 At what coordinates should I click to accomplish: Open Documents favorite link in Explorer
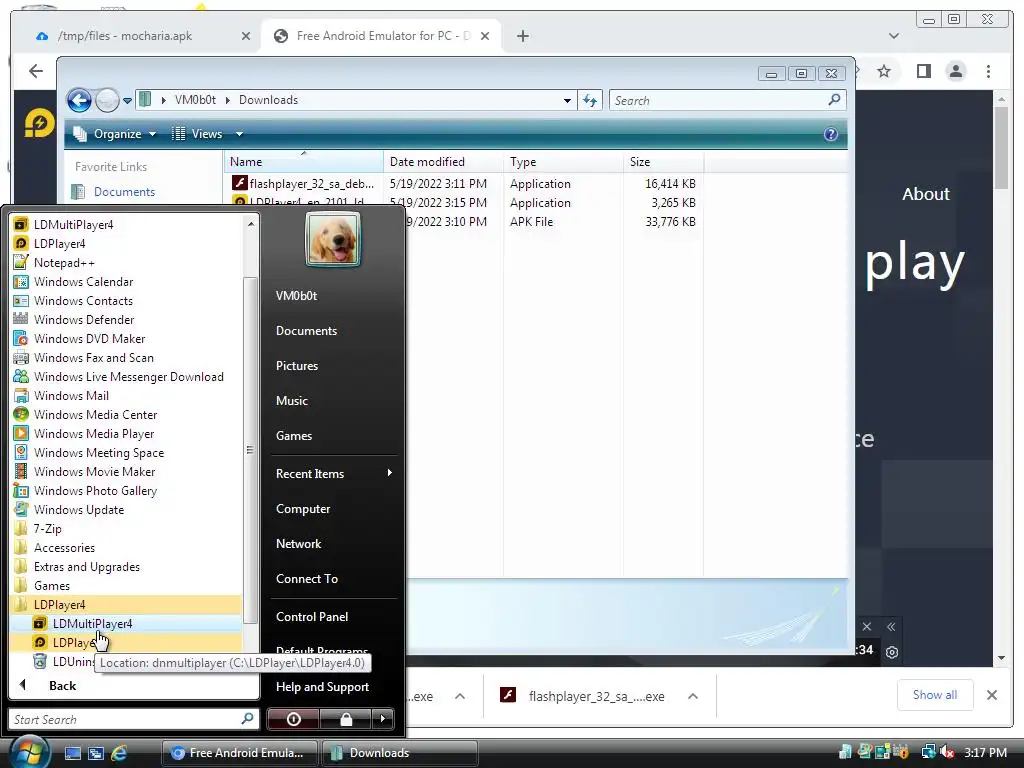click(124, 192)
